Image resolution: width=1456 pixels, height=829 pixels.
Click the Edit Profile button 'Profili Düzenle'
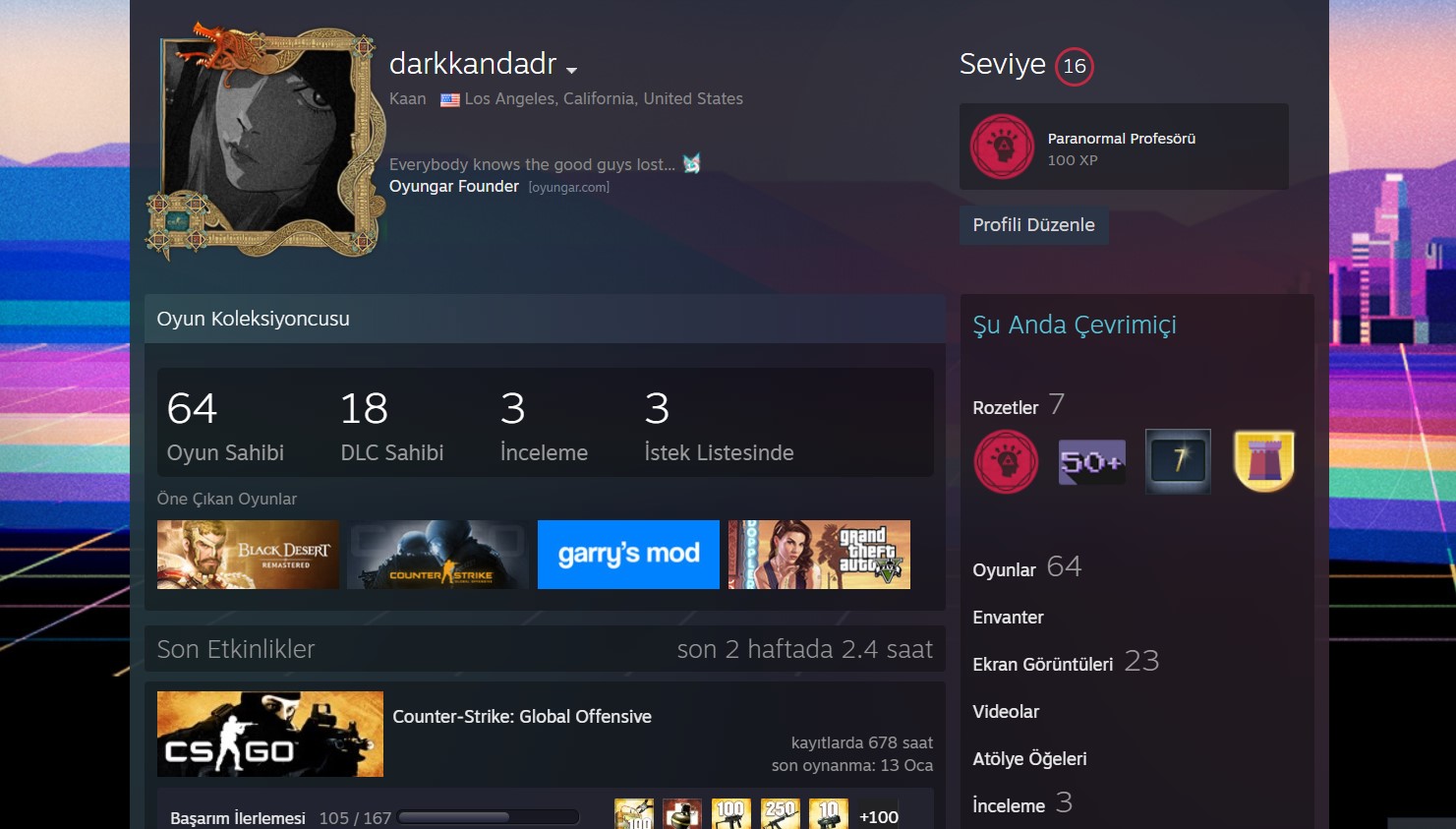(1033, 225)
